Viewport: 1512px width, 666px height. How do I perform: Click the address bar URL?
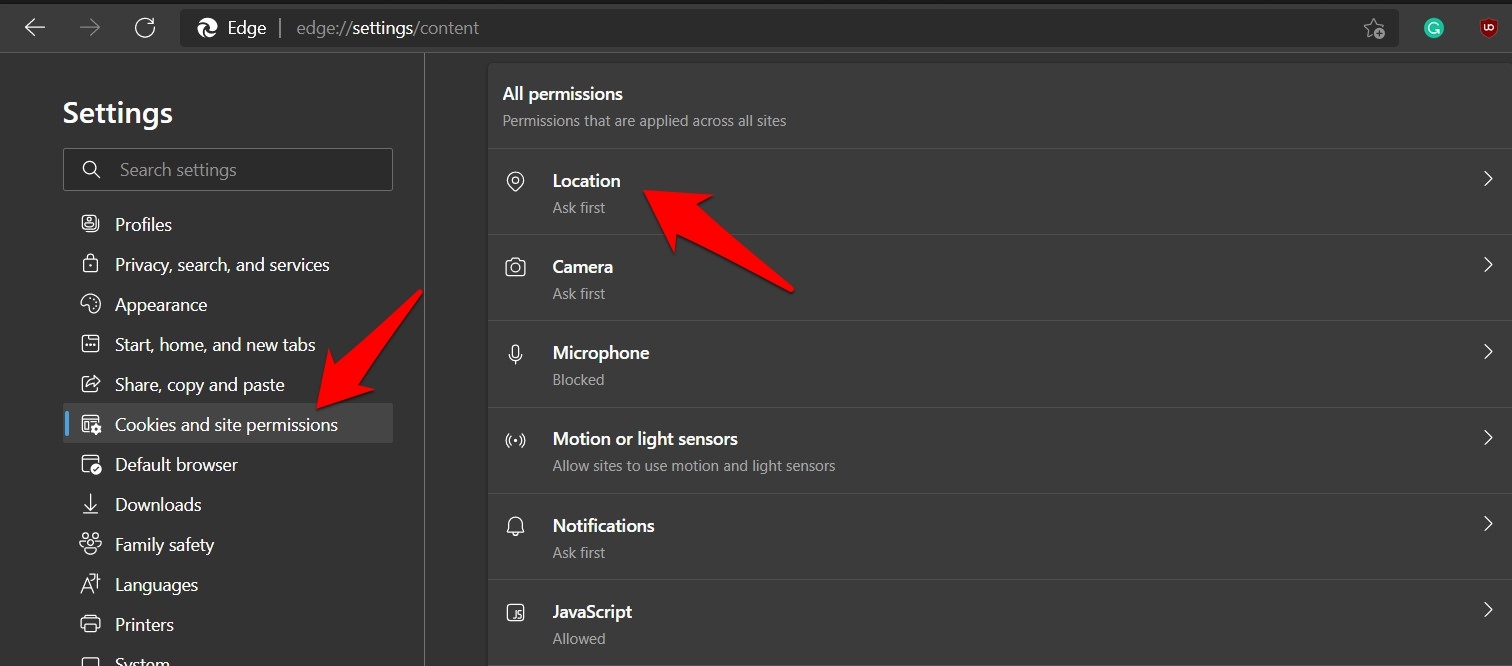(x=388, y=28)
